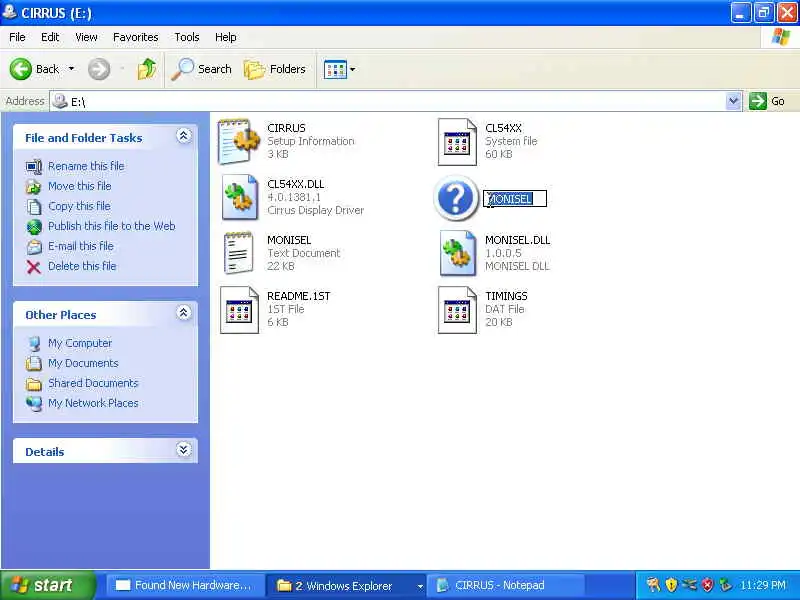
Task: Switch to CIRRUS - Notepad taskbar button
Action: (x=505, y=585)
